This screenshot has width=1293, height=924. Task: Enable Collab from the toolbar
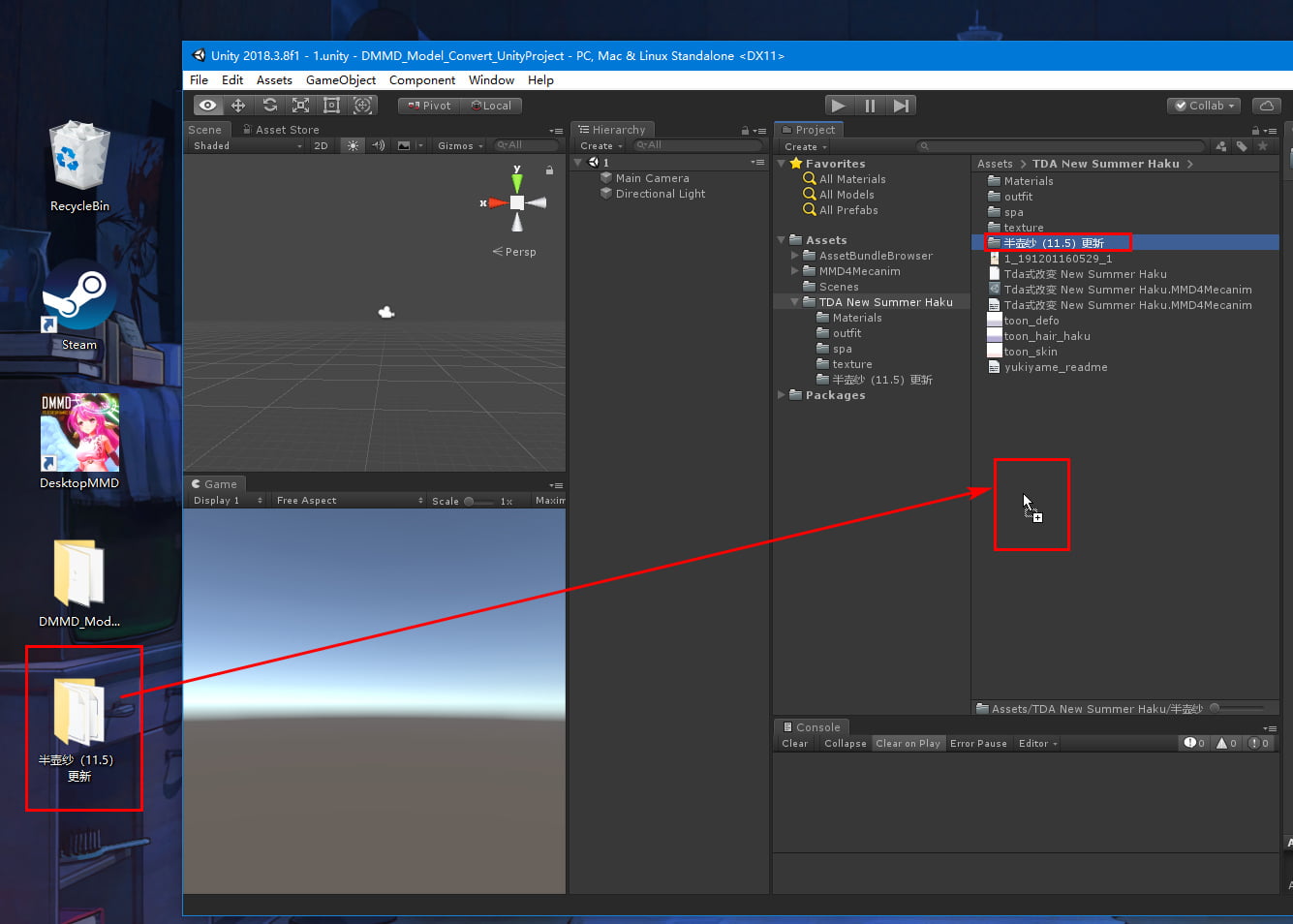[x=1203, y=106]
